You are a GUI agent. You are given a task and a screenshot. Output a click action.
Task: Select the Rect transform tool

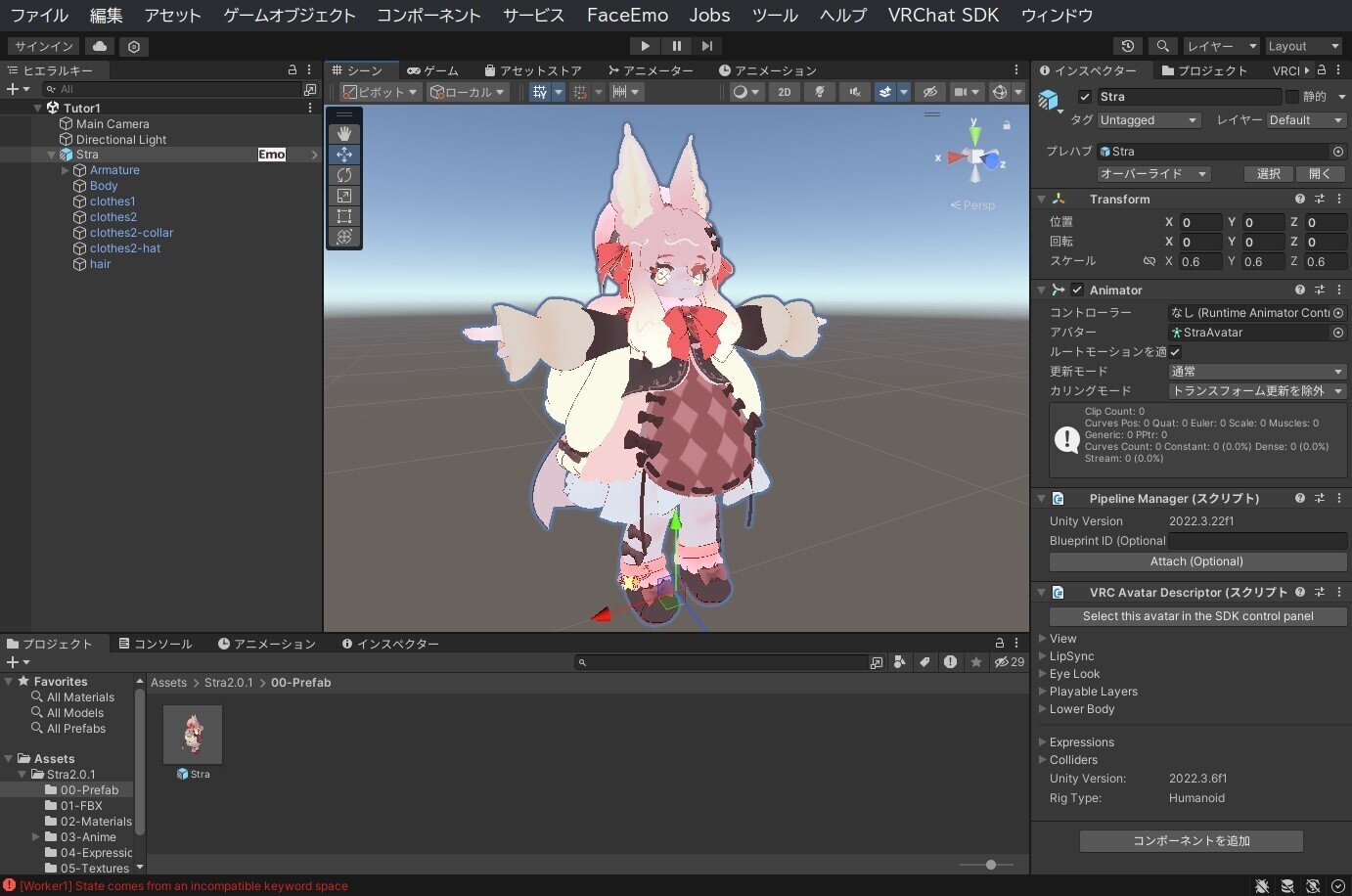point(344,216)
